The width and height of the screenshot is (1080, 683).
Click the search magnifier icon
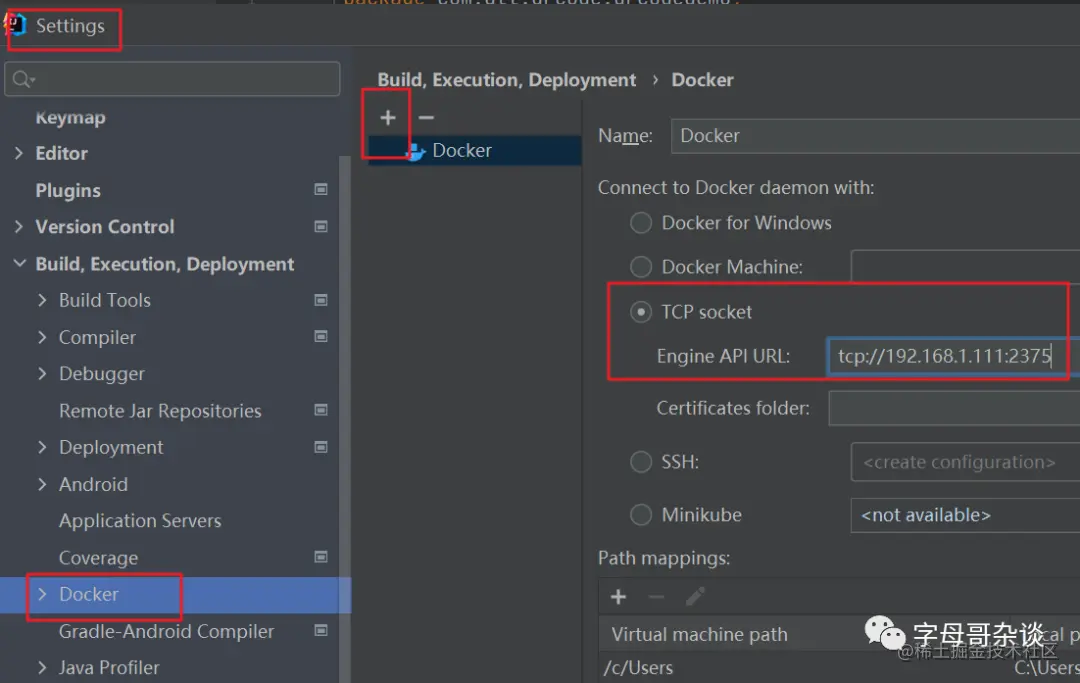coord(22,79)
